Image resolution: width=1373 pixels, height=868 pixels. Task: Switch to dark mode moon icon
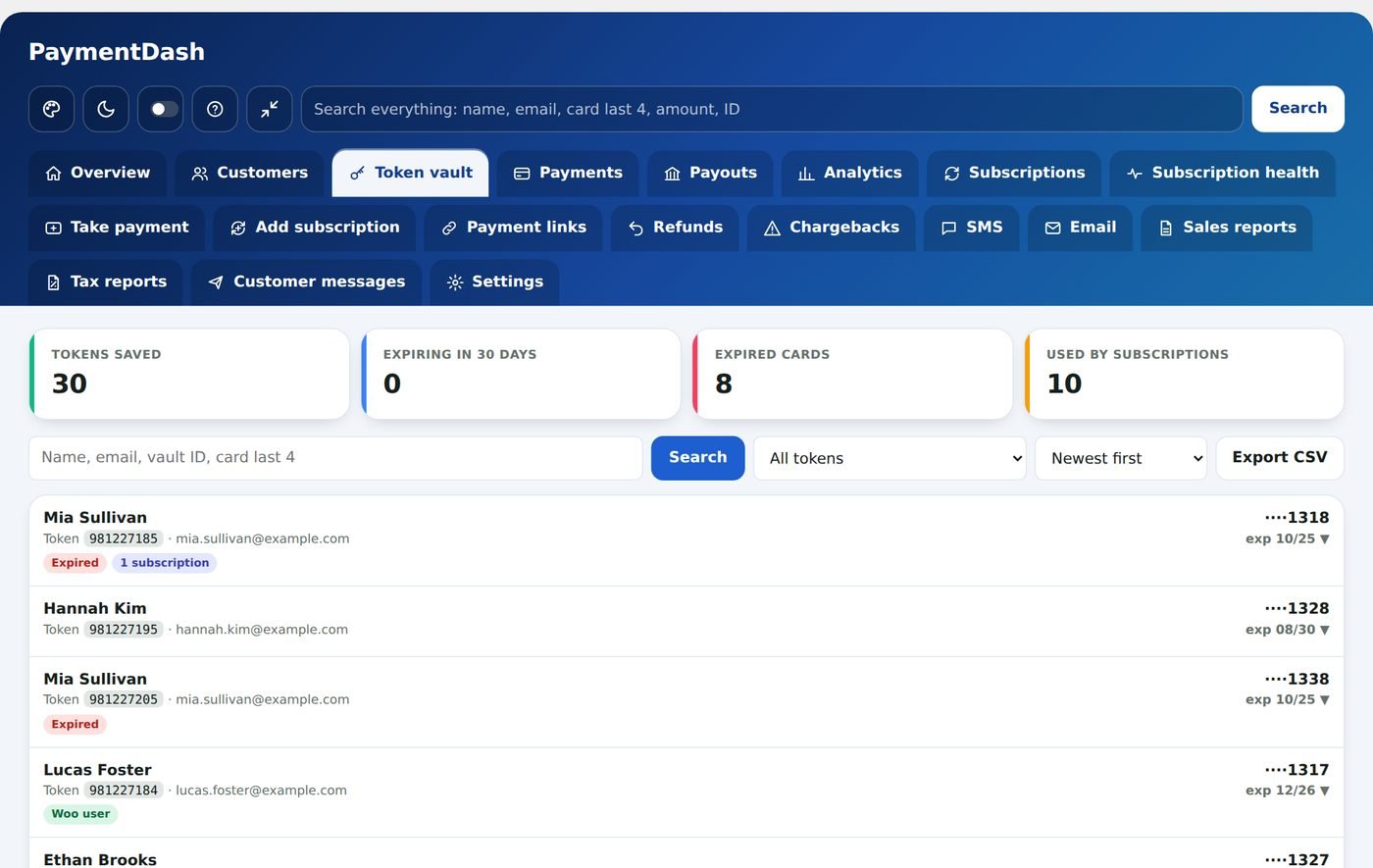coord(106,109)
